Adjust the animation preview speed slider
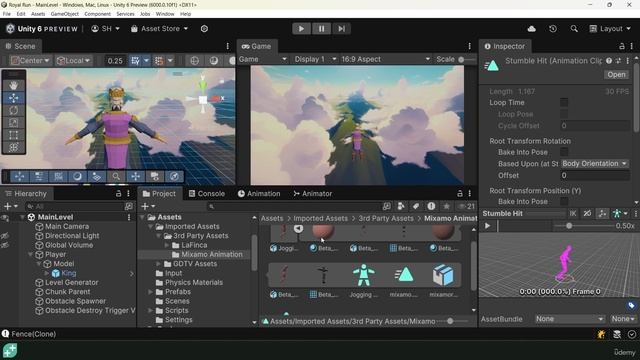This screenshot has width=640, height=360. tap(569, 226)
